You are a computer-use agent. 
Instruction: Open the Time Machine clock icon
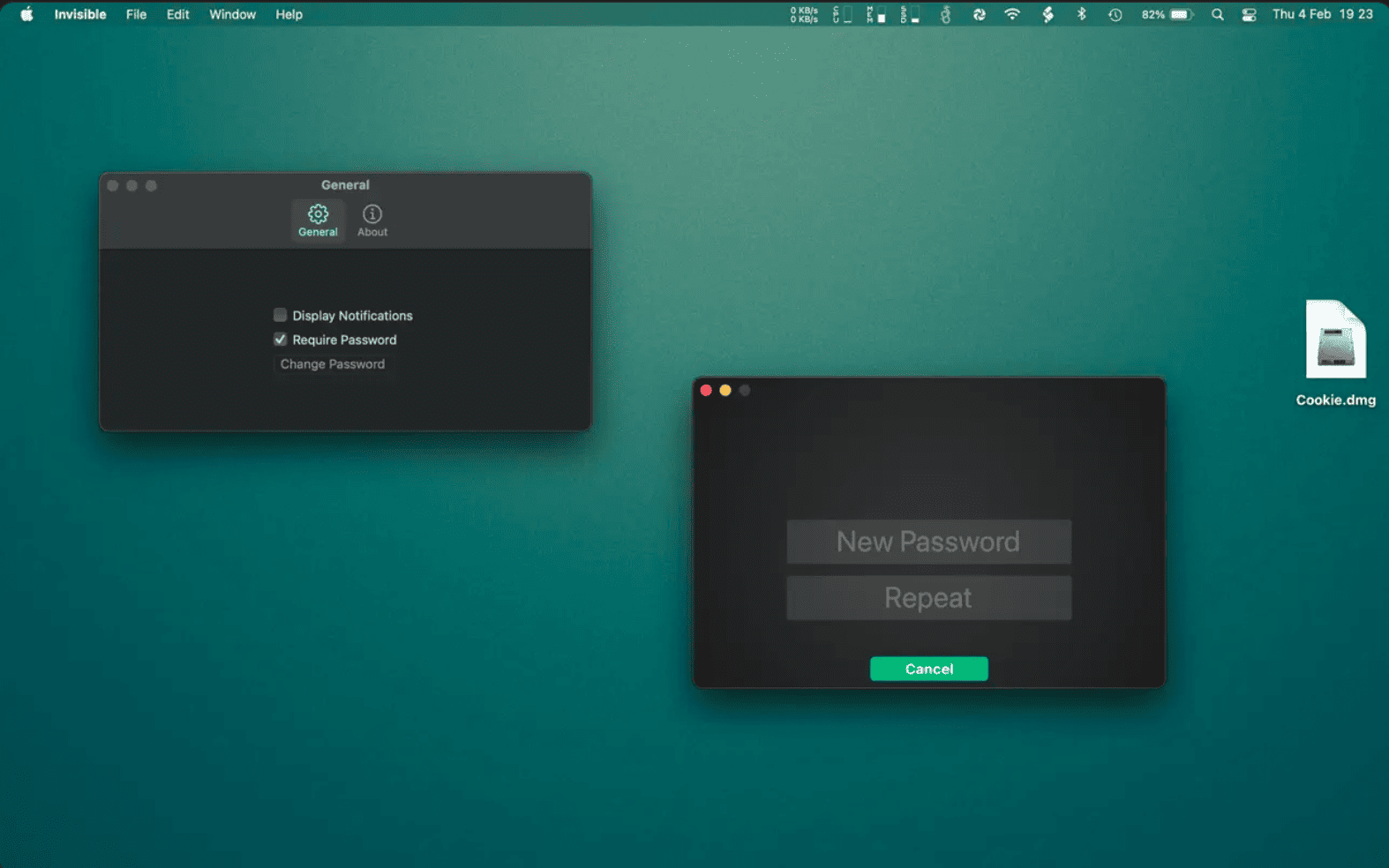[1115, 14]
